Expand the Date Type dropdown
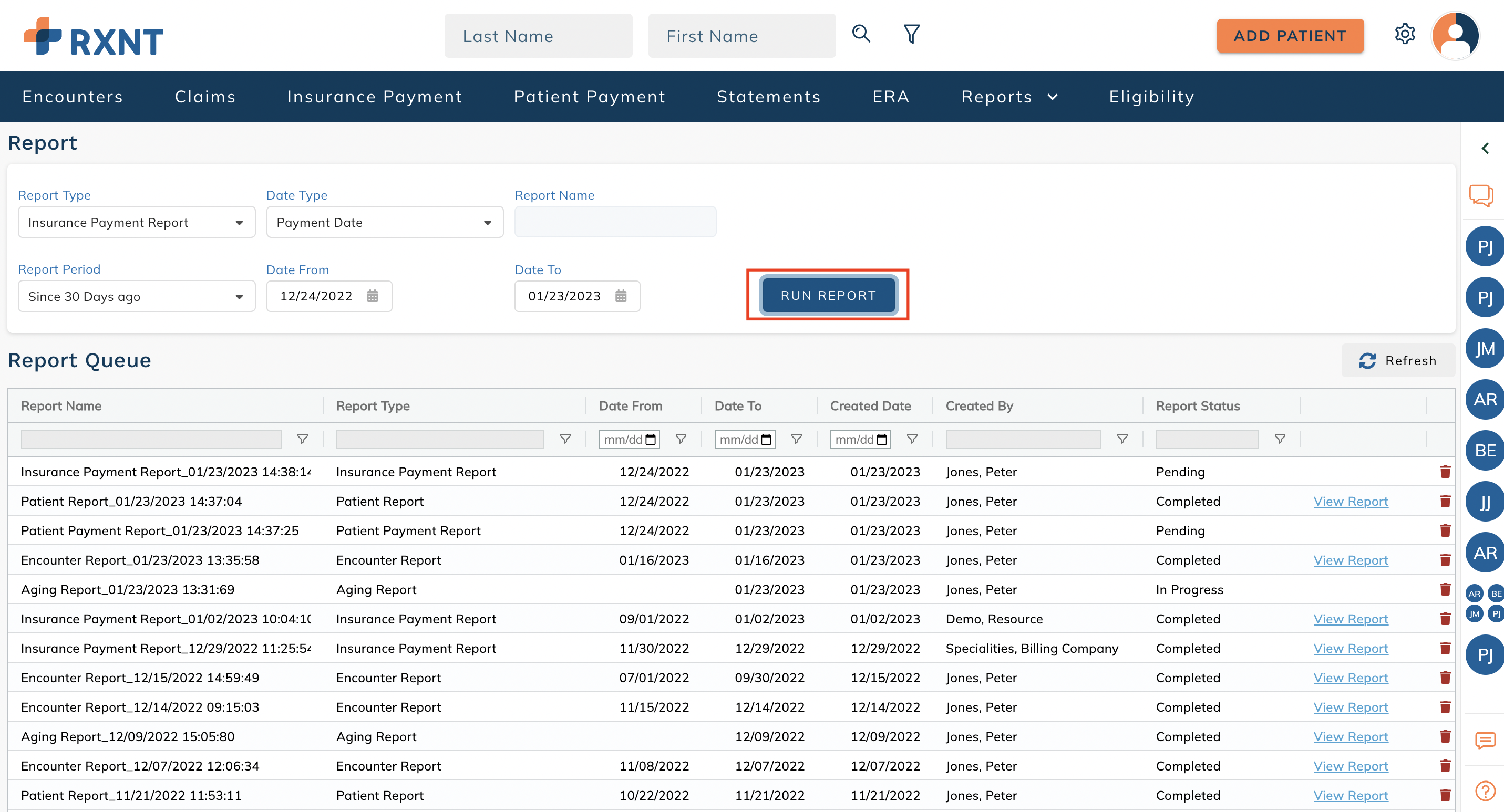Image resolution: width=1504 pixels, height=812 pixels. point(385,222)
